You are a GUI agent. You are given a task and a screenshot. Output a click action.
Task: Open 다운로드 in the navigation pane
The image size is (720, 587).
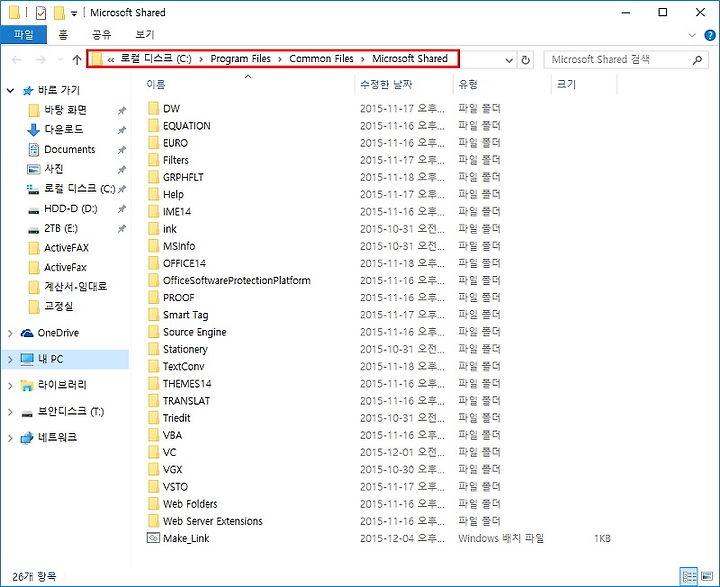tap(63, 130)
